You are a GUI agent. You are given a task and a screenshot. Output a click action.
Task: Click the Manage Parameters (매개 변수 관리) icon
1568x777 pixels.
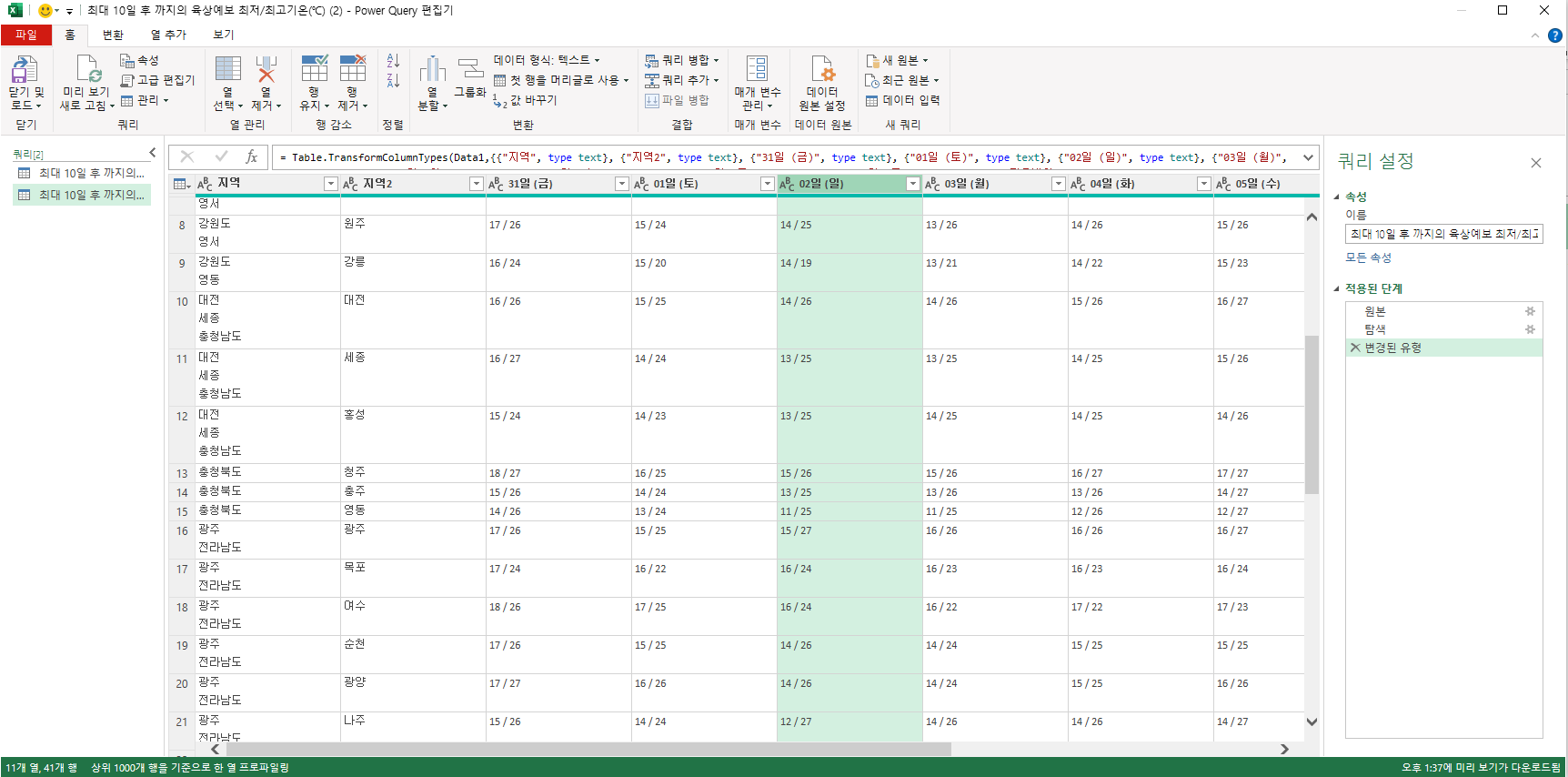[x=757, y=69]
